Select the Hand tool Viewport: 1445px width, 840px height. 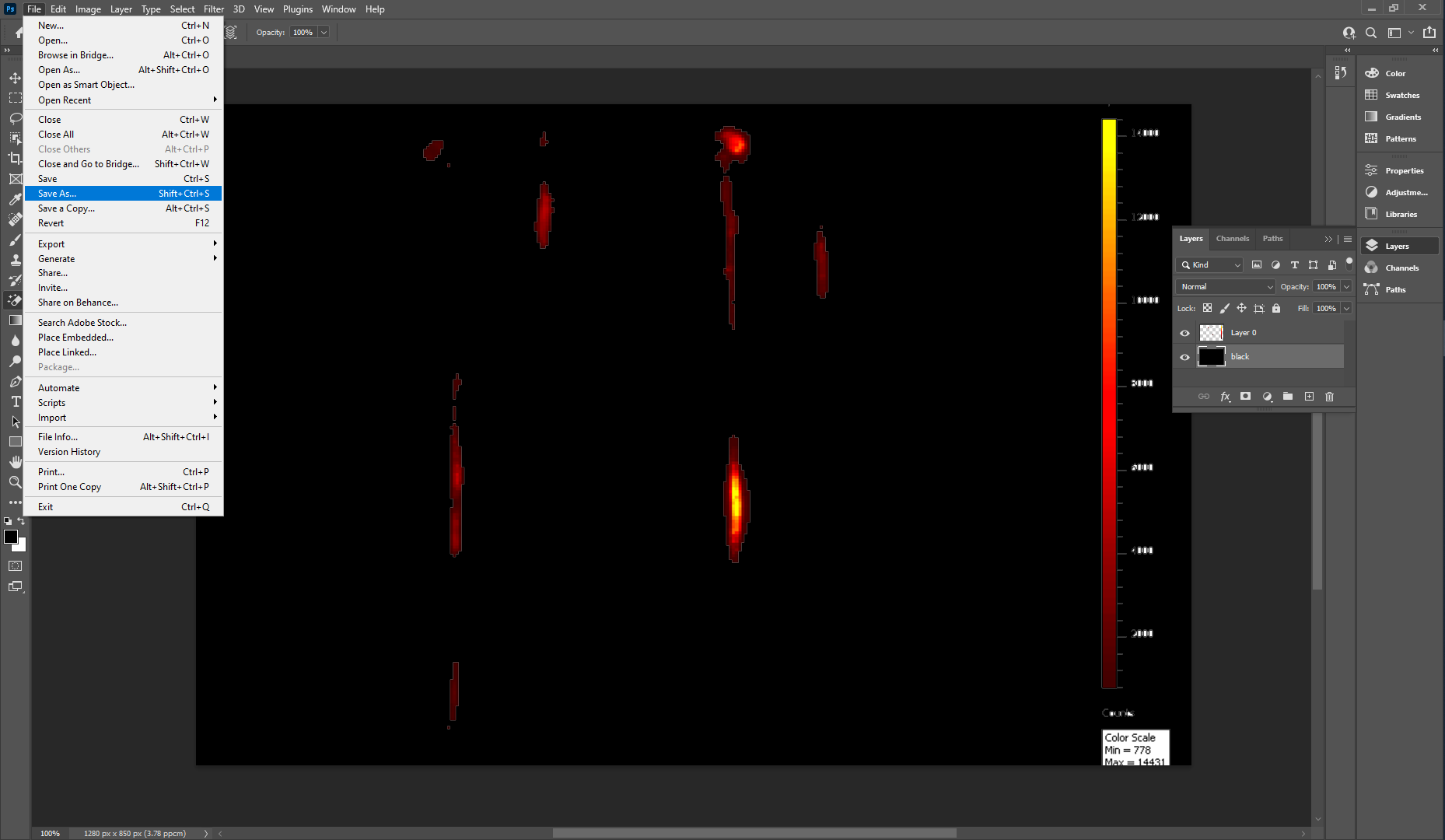point(15,462)
